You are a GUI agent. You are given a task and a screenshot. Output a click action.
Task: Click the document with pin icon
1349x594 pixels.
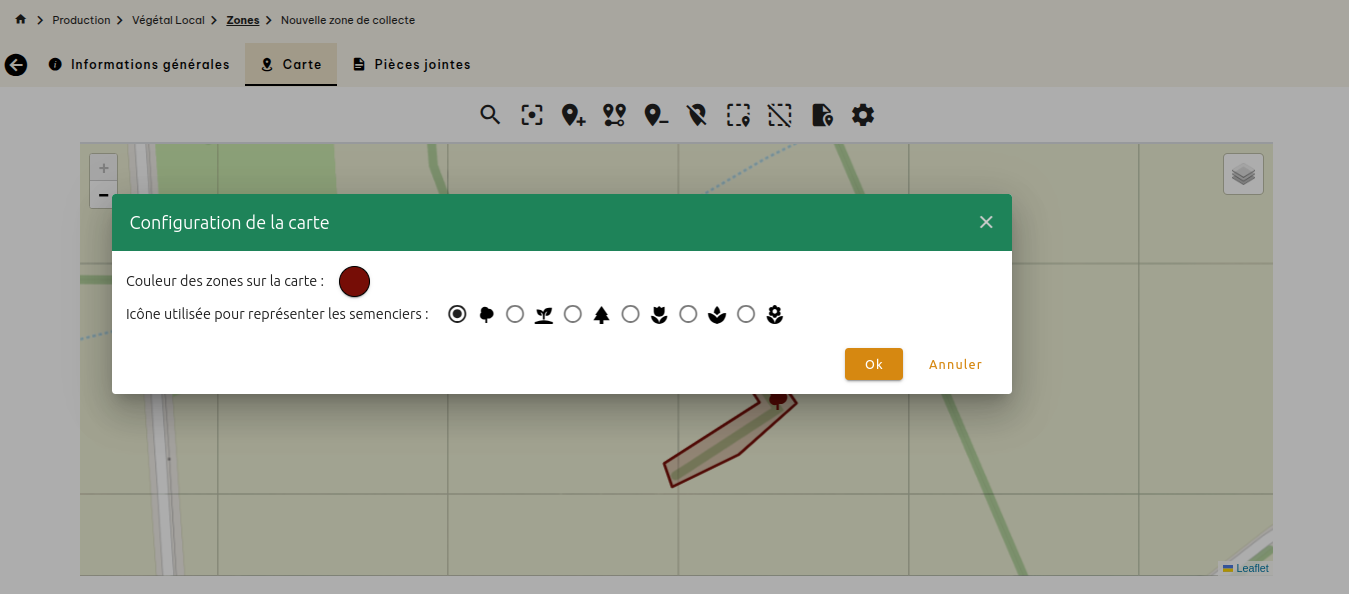822,115
